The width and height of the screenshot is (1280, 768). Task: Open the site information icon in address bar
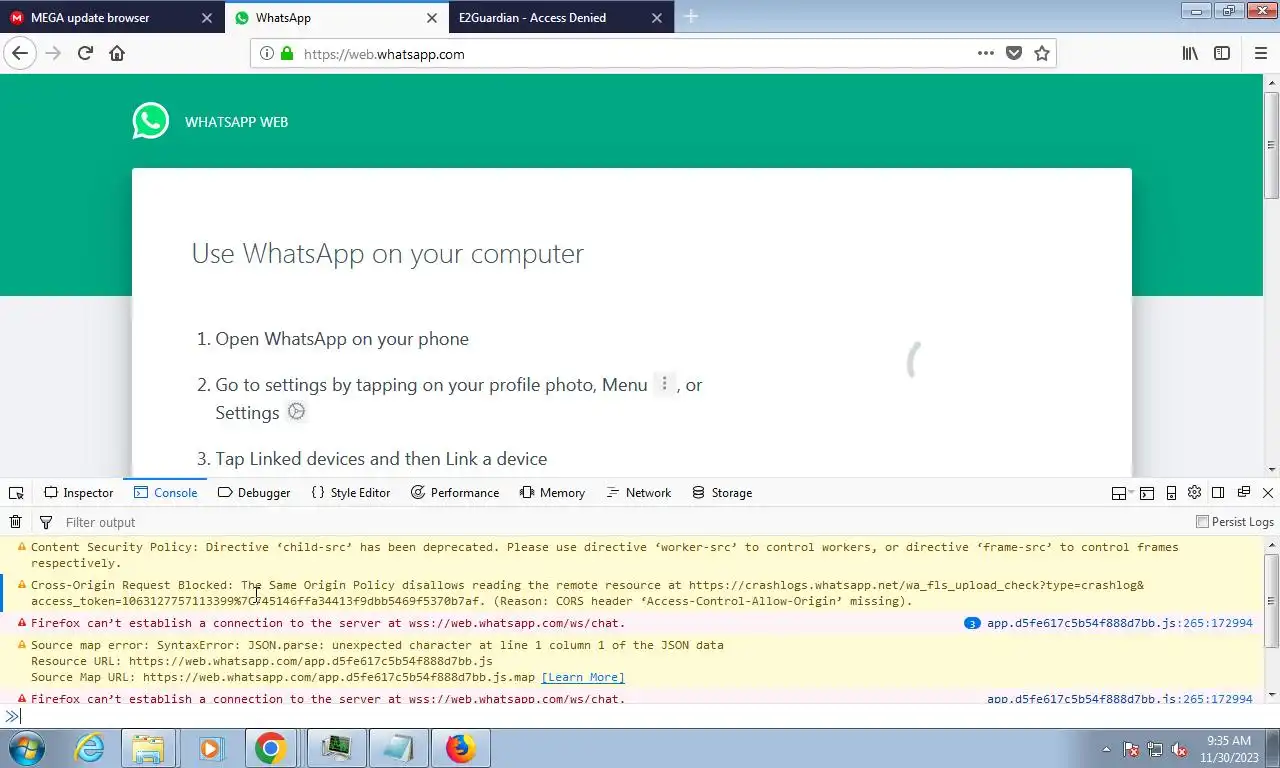[x=267, y=54]
